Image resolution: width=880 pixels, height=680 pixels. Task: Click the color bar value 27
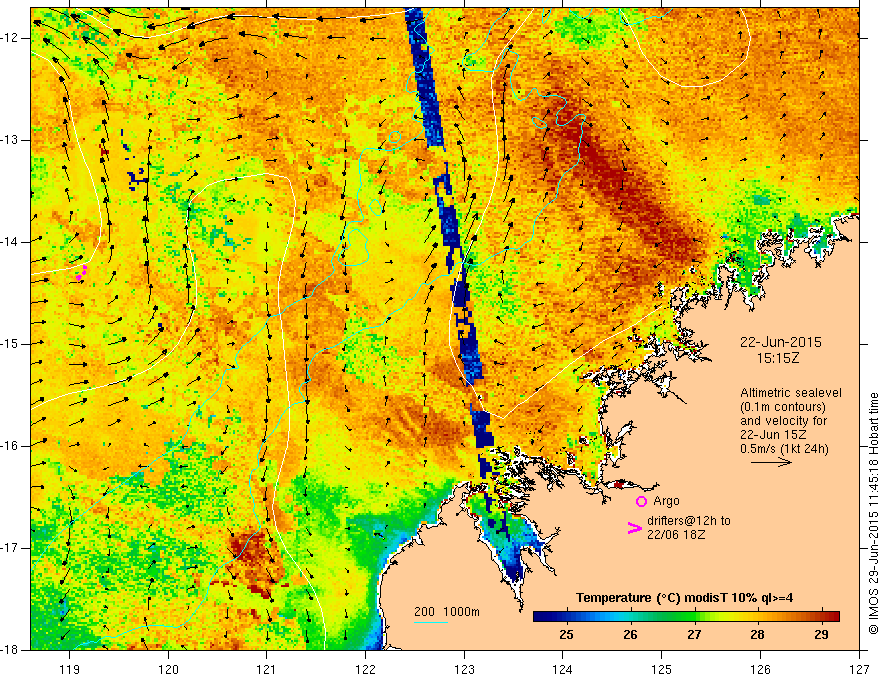point(694,635)
